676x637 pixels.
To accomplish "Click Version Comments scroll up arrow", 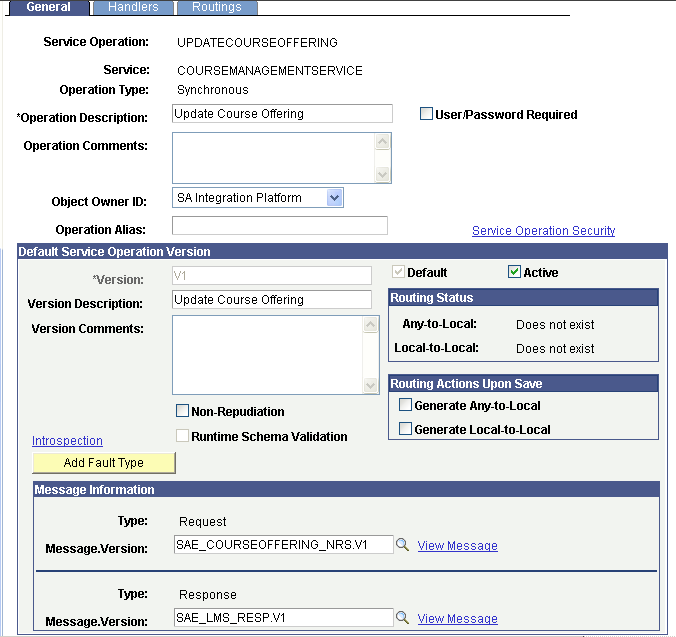I will [370, 325].
